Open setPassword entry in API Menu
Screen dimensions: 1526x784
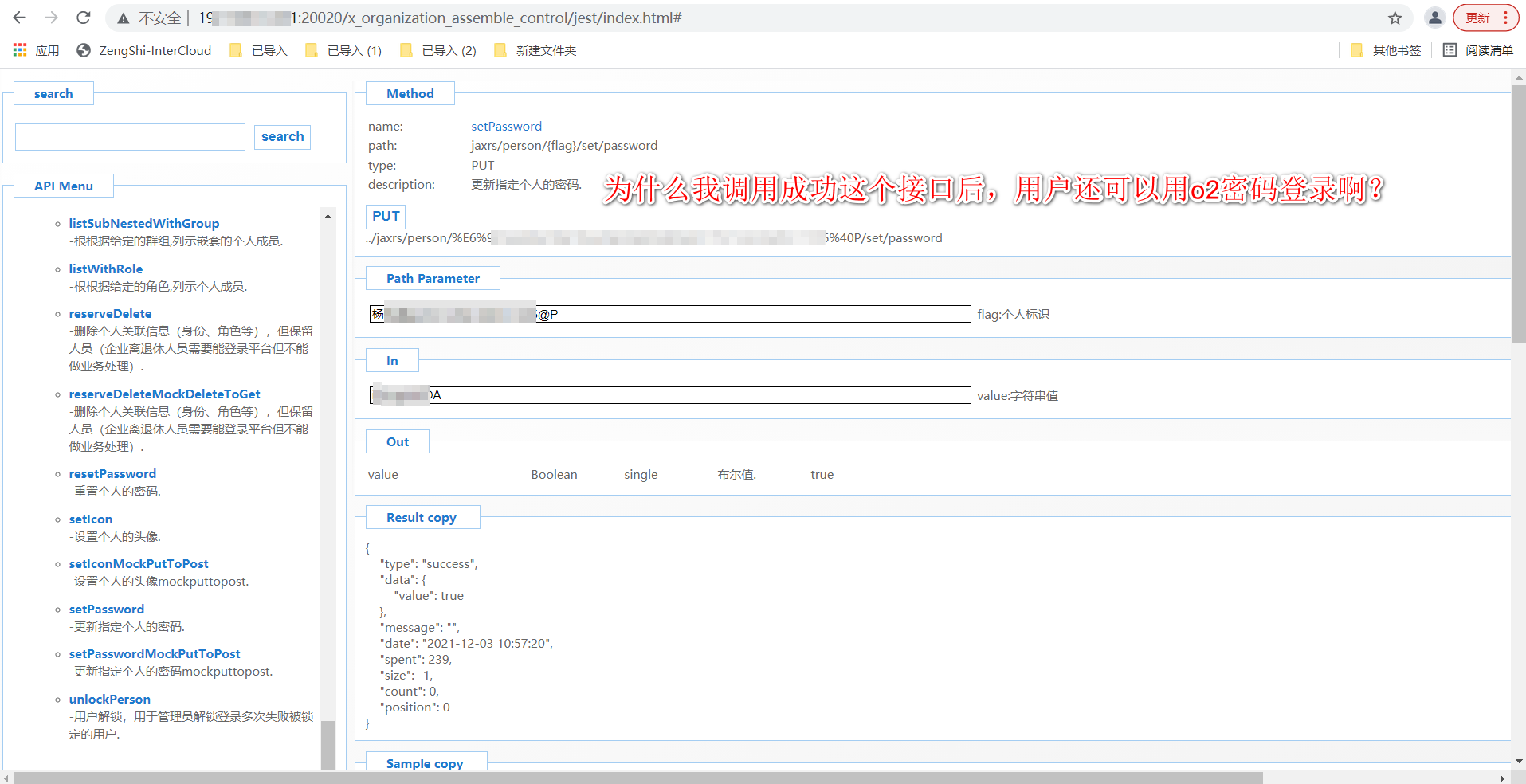tap(107, 610)
